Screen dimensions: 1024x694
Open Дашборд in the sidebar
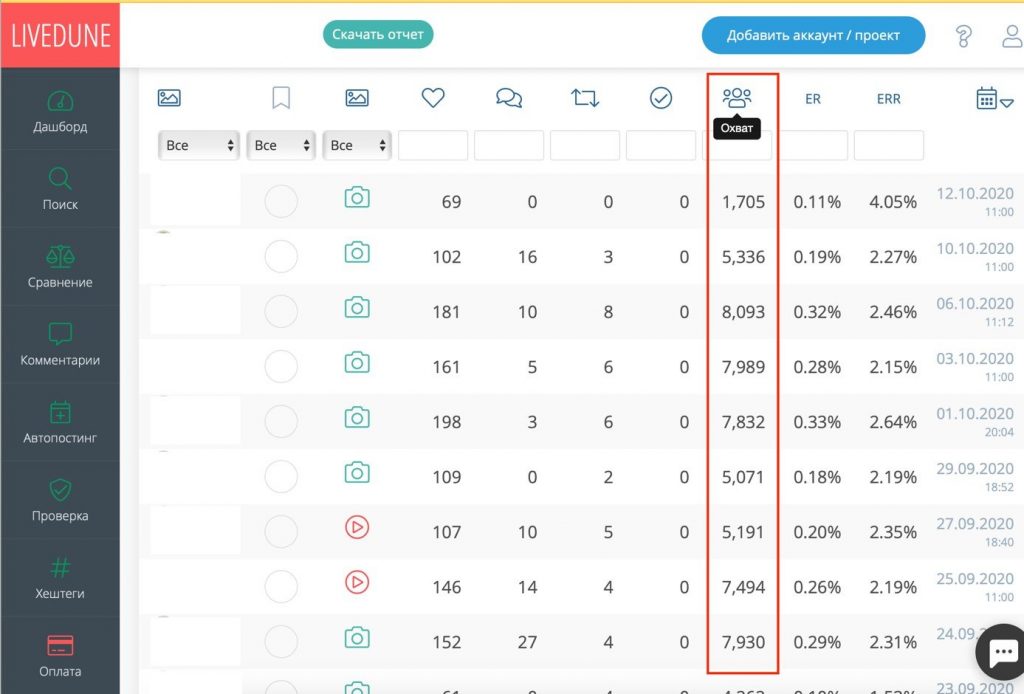tap(60, 112)
